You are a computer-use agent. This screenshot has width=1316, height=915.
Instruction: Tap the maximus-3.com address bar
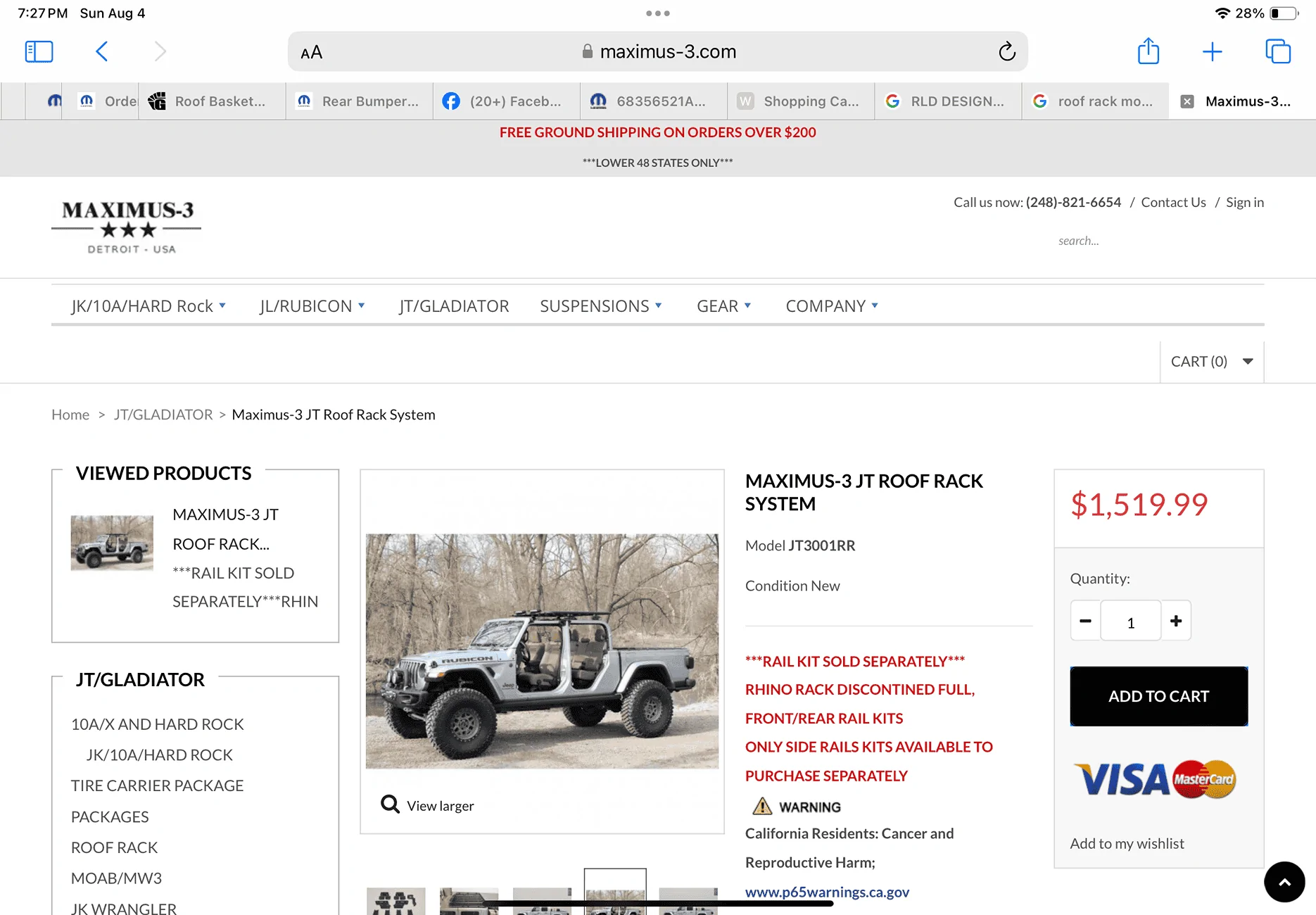click(x=658, y=51)
